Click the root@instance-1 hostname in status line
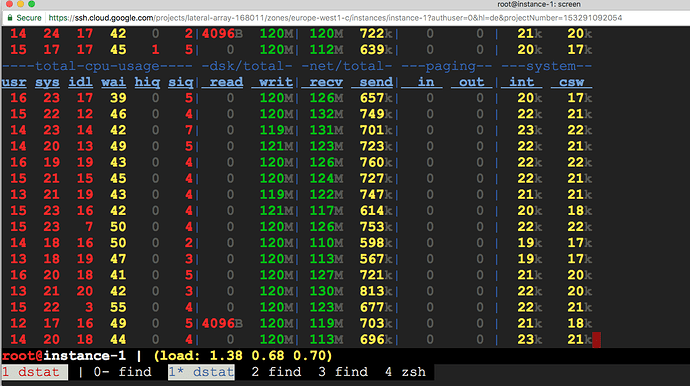Screen dimensions: 690x386 (x=64, y=356)
